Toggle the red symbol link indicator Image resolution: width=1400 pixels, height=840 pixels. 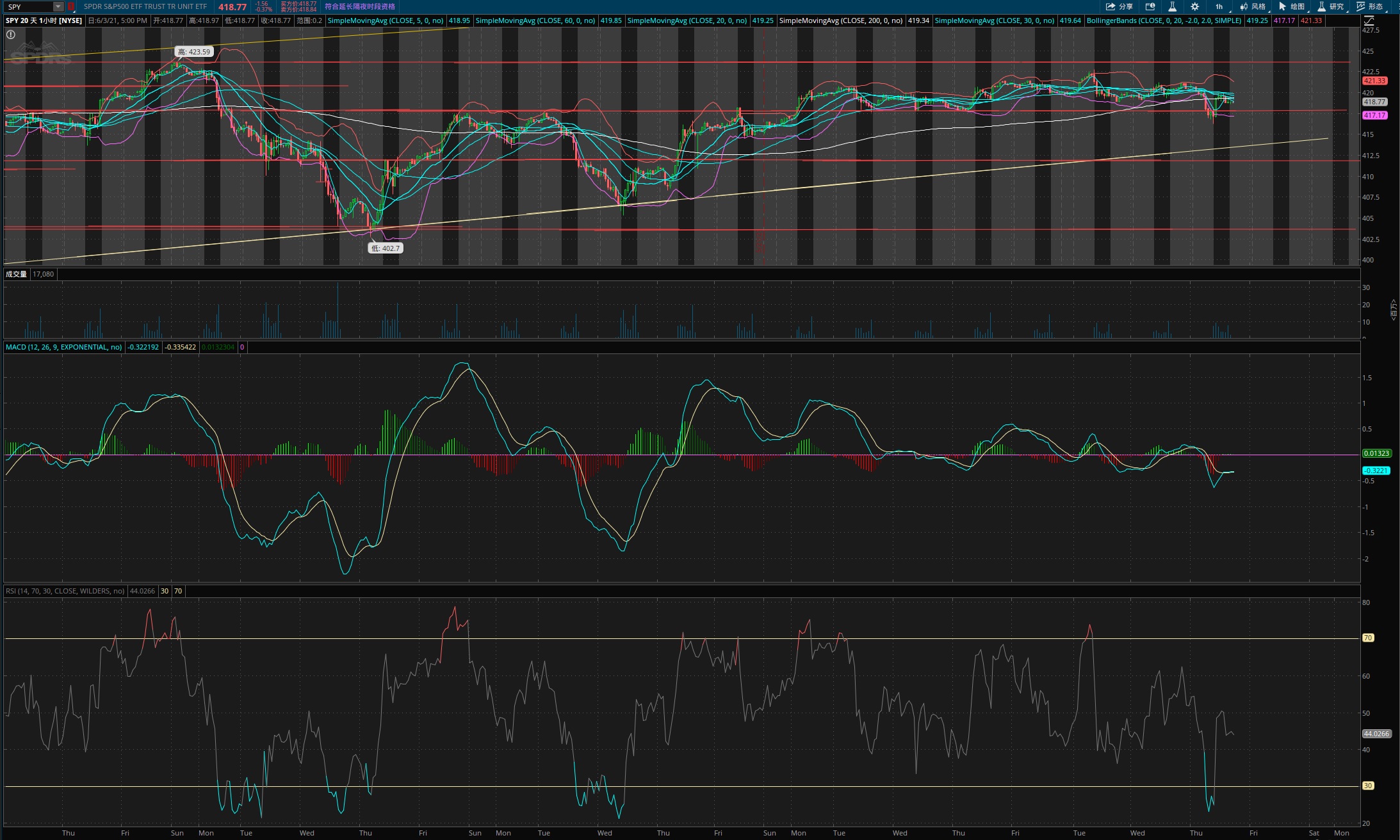point(71,6)
